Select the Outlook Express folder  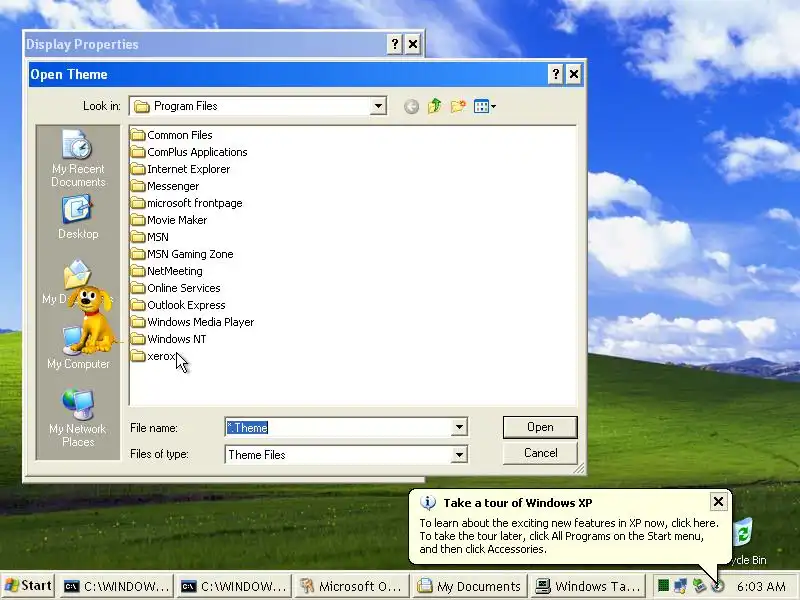coord(178,305)
